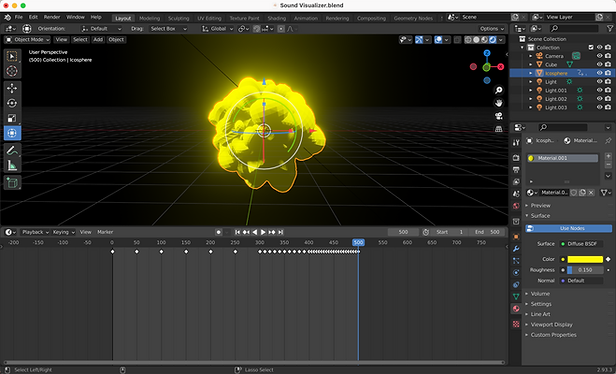Screen dimensions: 616x374
Task: Jump to the timeline start frame
Action: (237, 232)
